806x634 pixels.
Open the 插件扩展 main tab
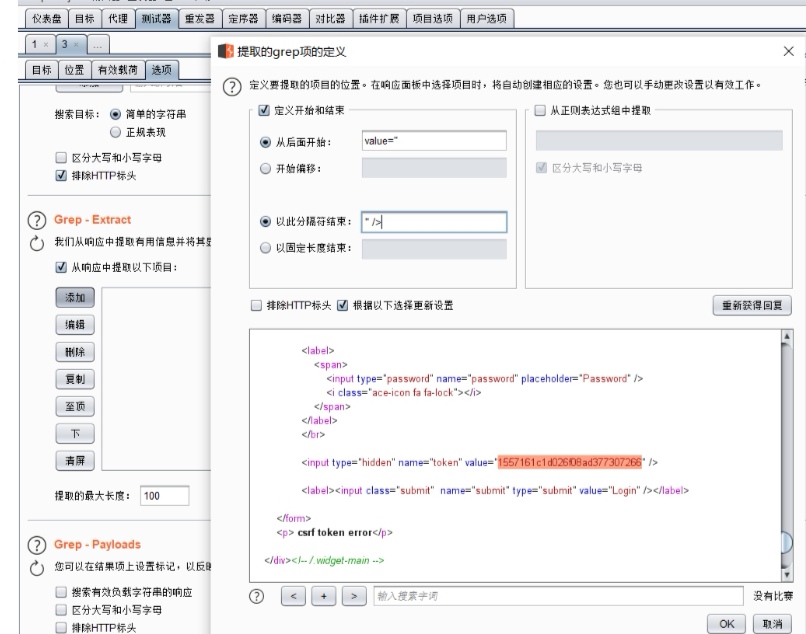click(x=379, y=19)
